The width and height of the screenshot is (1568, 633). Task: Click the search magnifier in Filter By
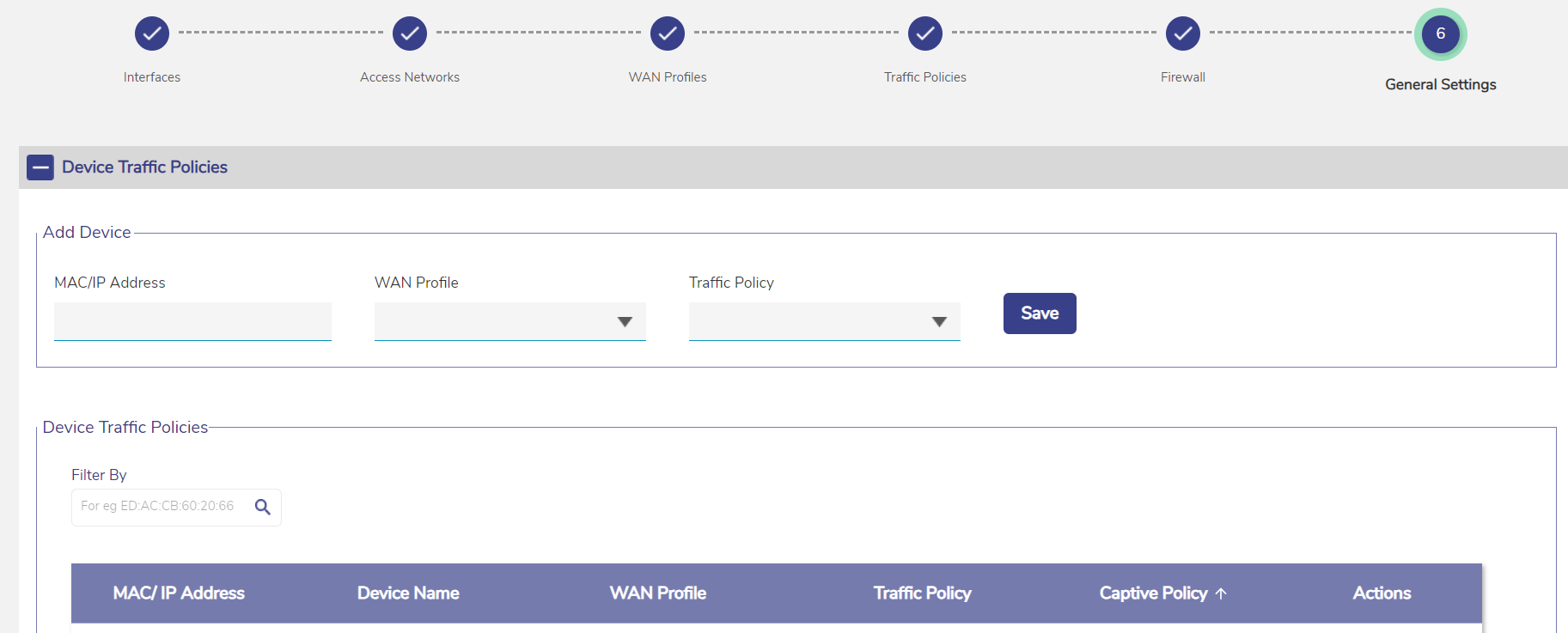(263, 507)
